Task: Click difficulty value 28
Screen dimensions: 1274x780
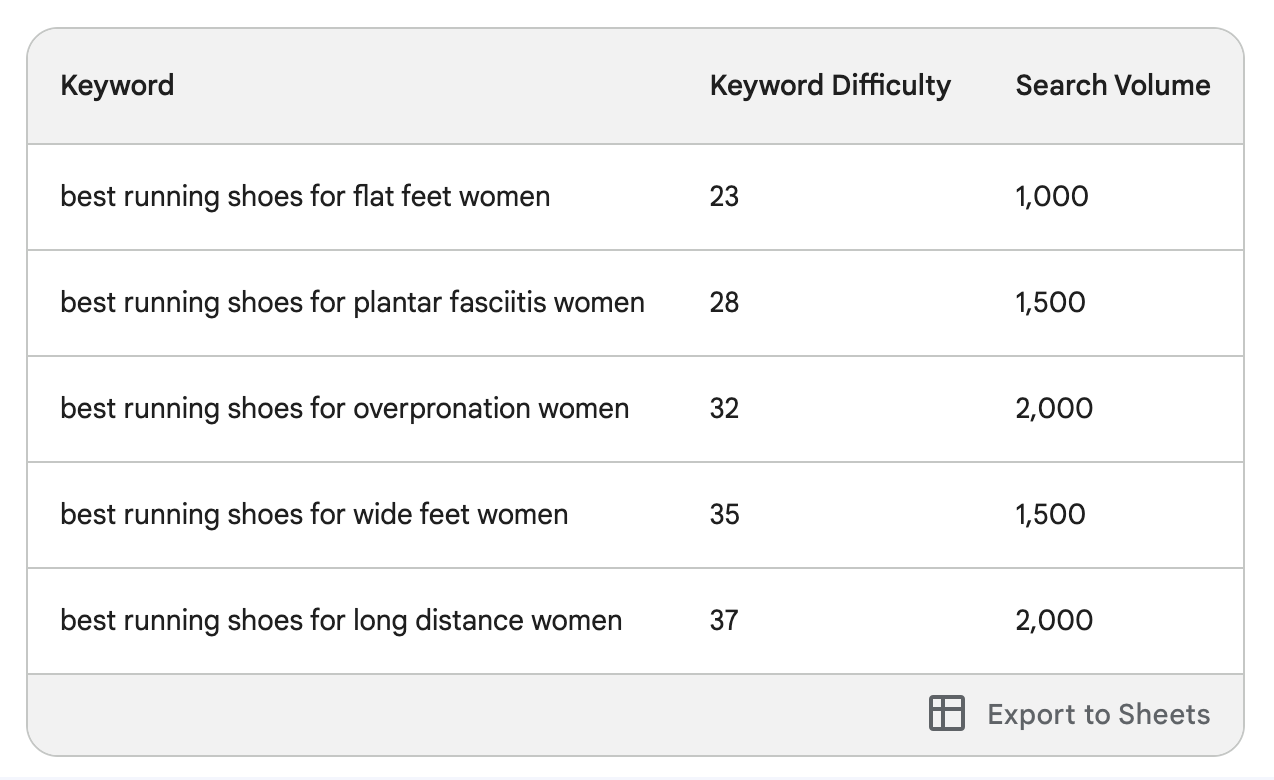Action: [724, 302]
